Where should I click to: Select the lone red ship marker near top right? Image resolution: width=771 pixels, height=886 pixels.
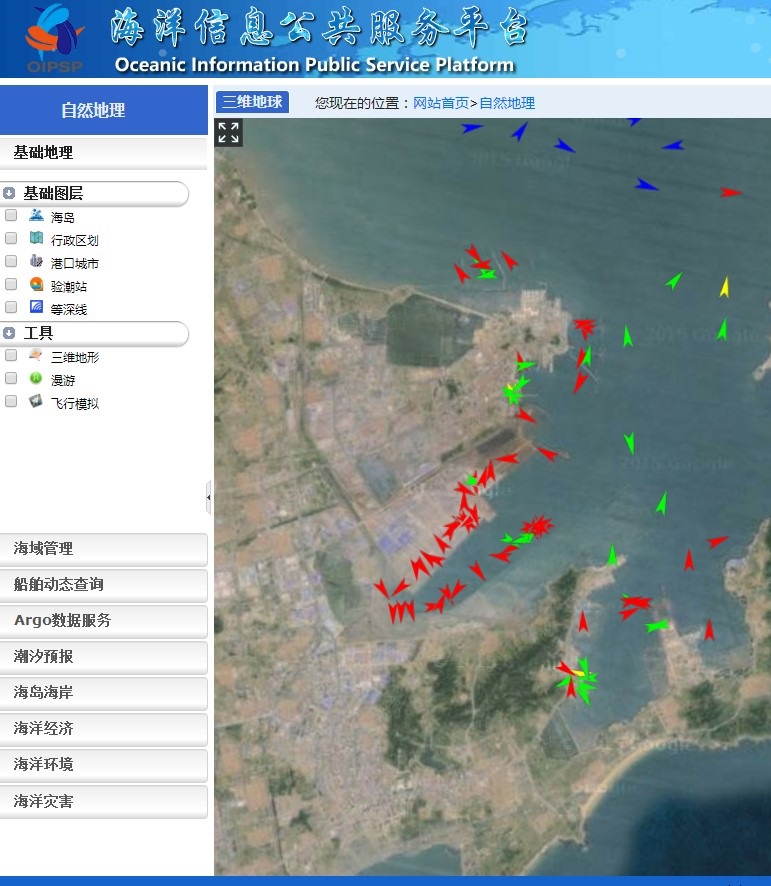pos(731,193)
